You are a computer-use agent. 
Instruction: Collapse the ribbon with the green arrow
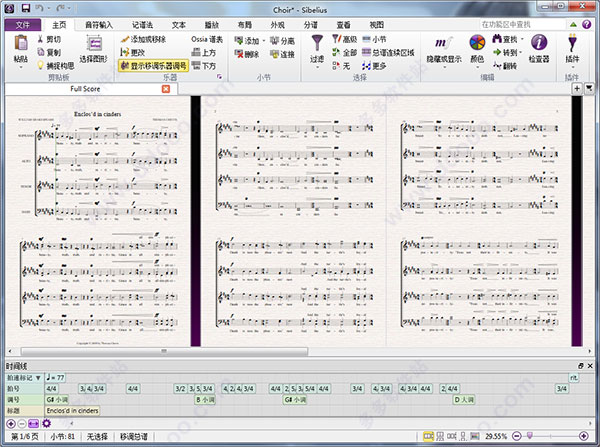pyautogui.click(x=573, y=24)
